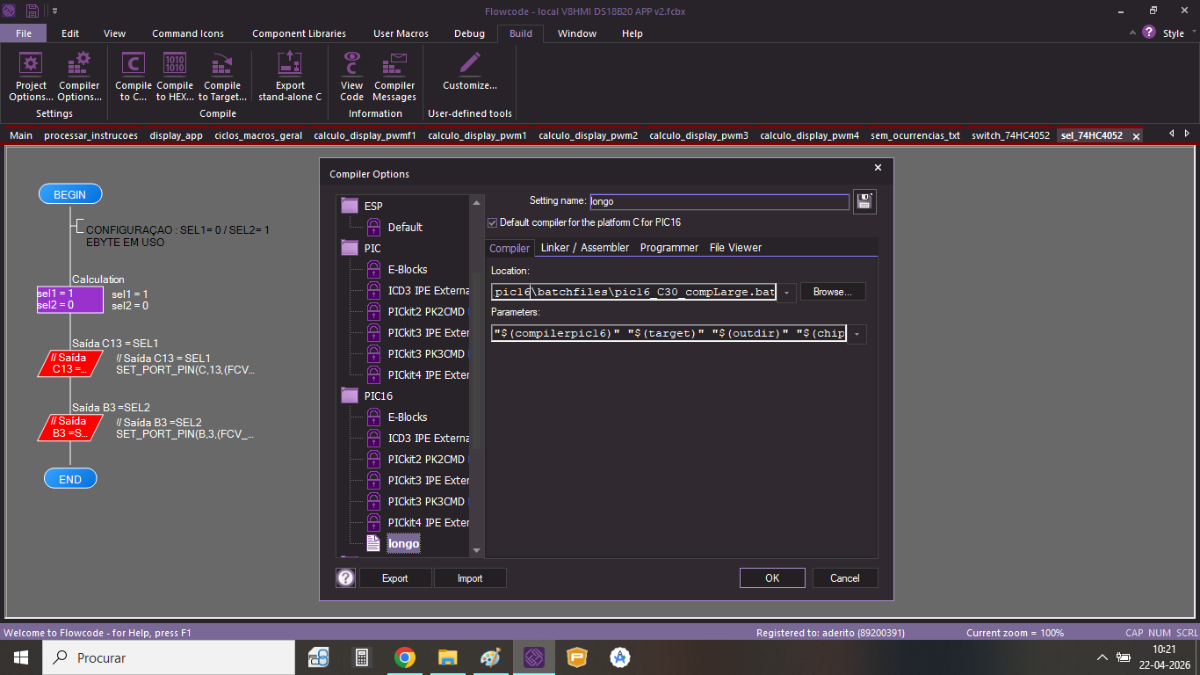This screenshot has height=675, width=1200.
Task: Open the Debug ribbon tab
Action: click(469, 33)
